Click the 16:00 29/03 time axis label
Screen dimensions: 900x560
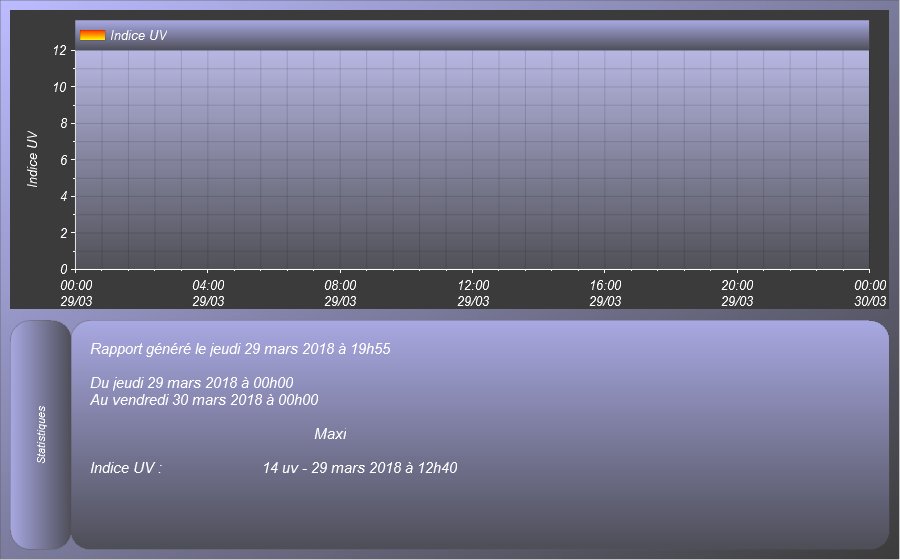(x=606, y=293)
